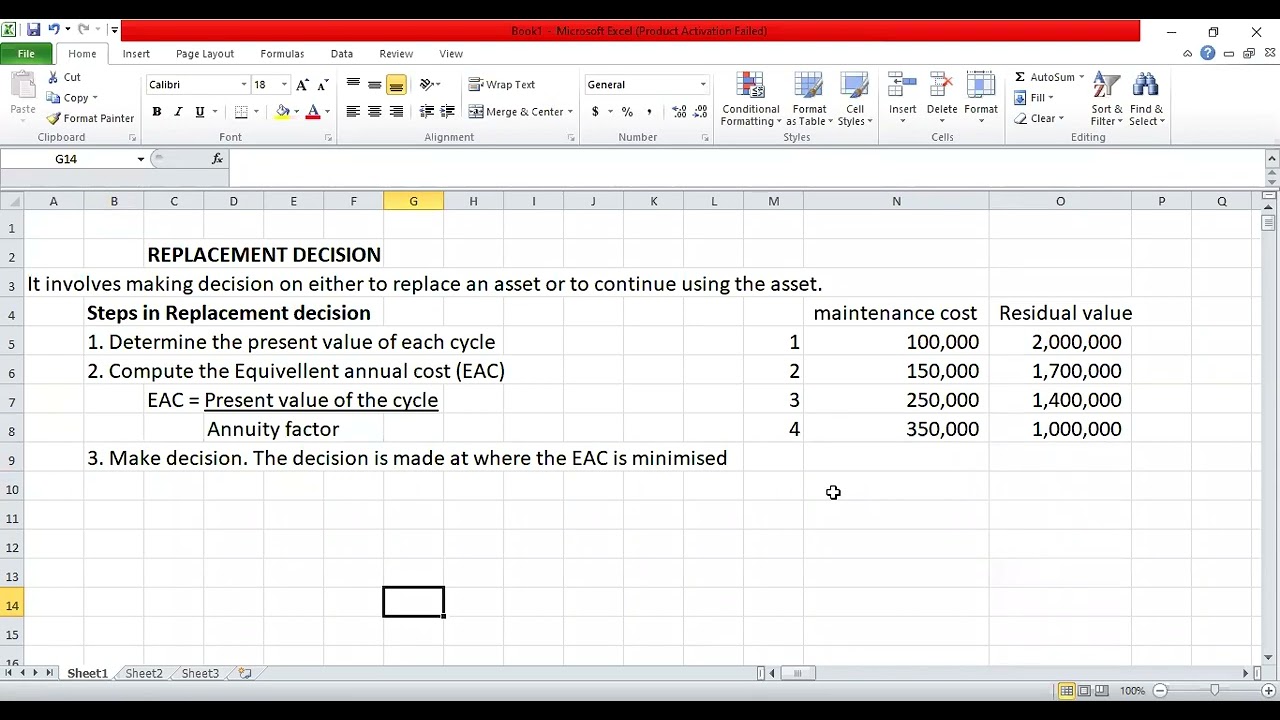Viewport: 1280px width, 720px height.
Task: Click the AutoSum sigma icon
Action: (1020, 77)
